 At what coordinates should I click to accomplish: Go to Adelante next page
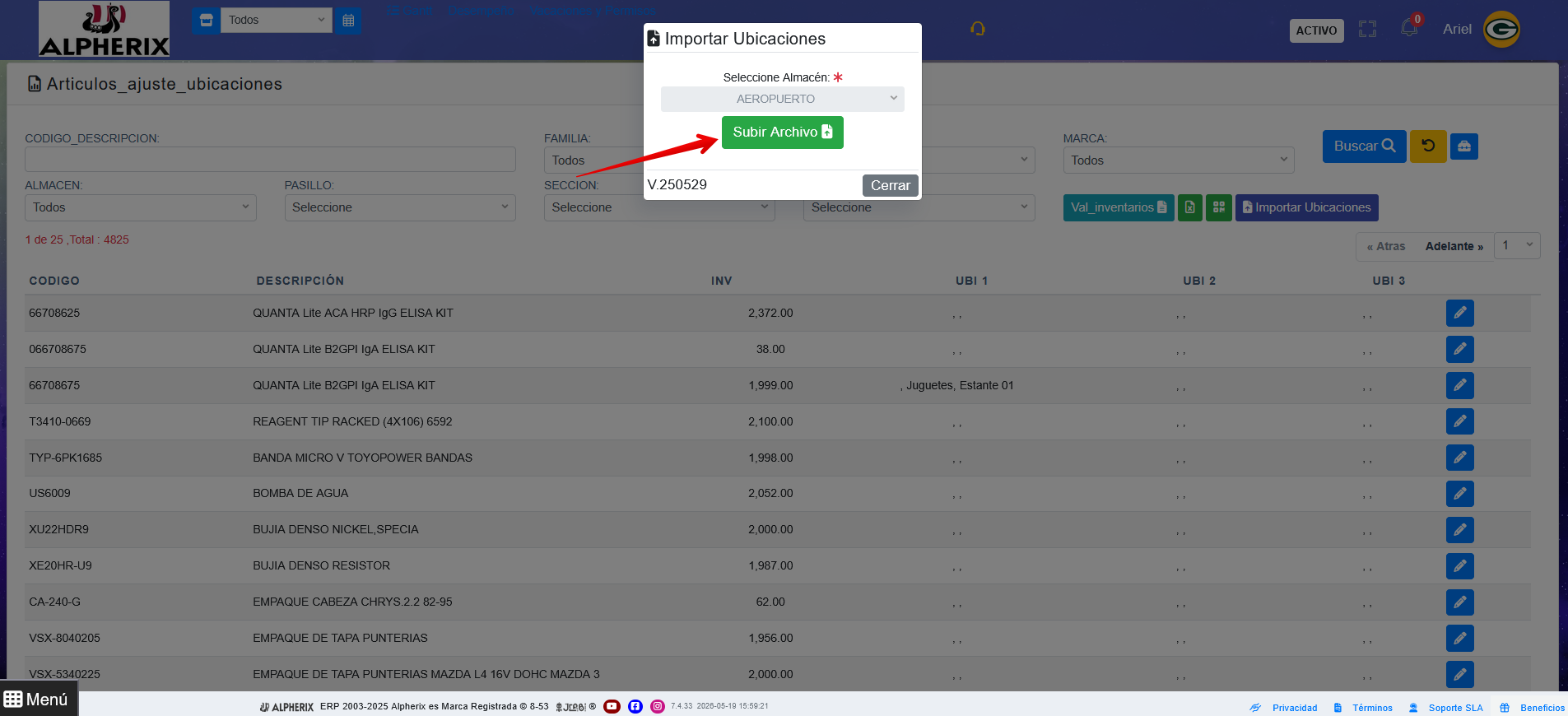(x=1454, y=246)
